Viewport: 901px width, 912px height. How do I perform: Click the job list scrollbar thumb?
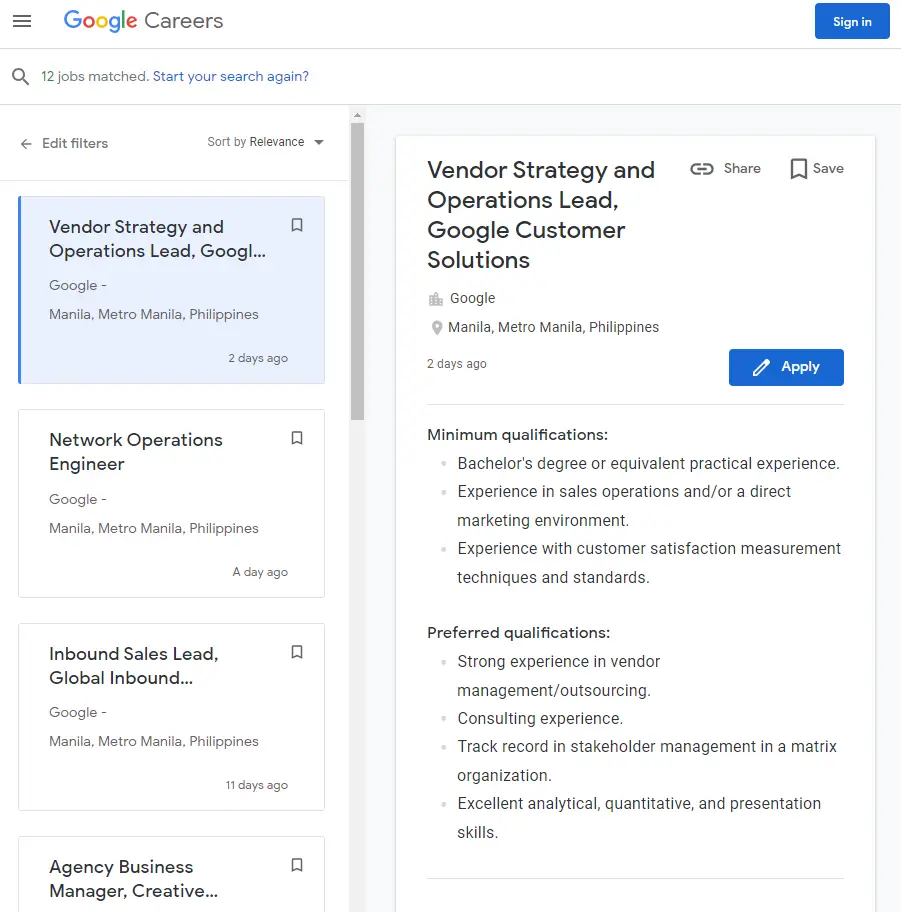[x=357, y=271]
